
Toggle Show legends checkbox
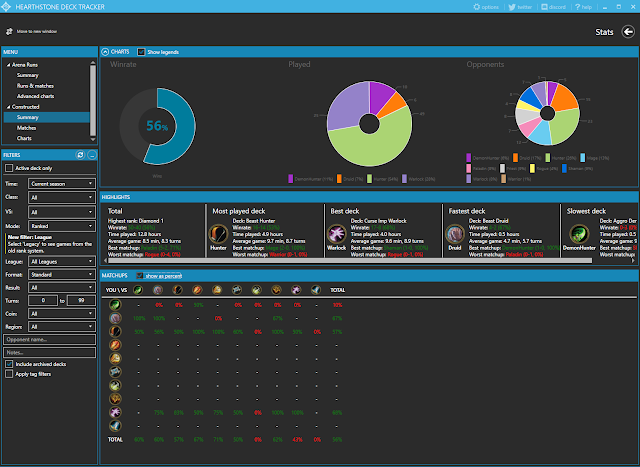pyautogui.click(x=141, y=52)
